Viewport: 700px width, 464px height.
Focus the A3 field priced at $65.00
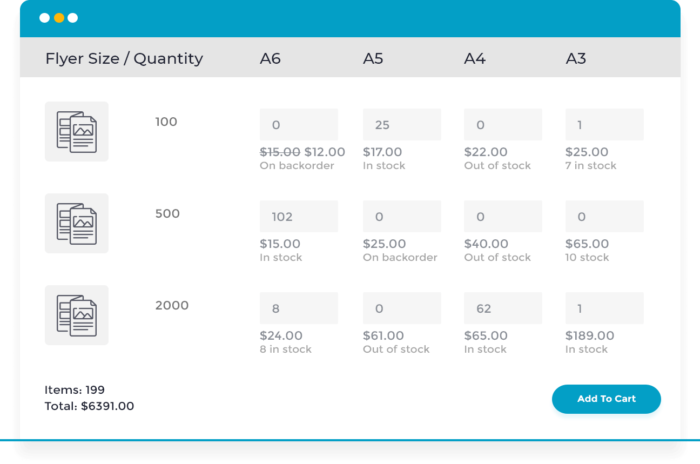pos(604,216)
